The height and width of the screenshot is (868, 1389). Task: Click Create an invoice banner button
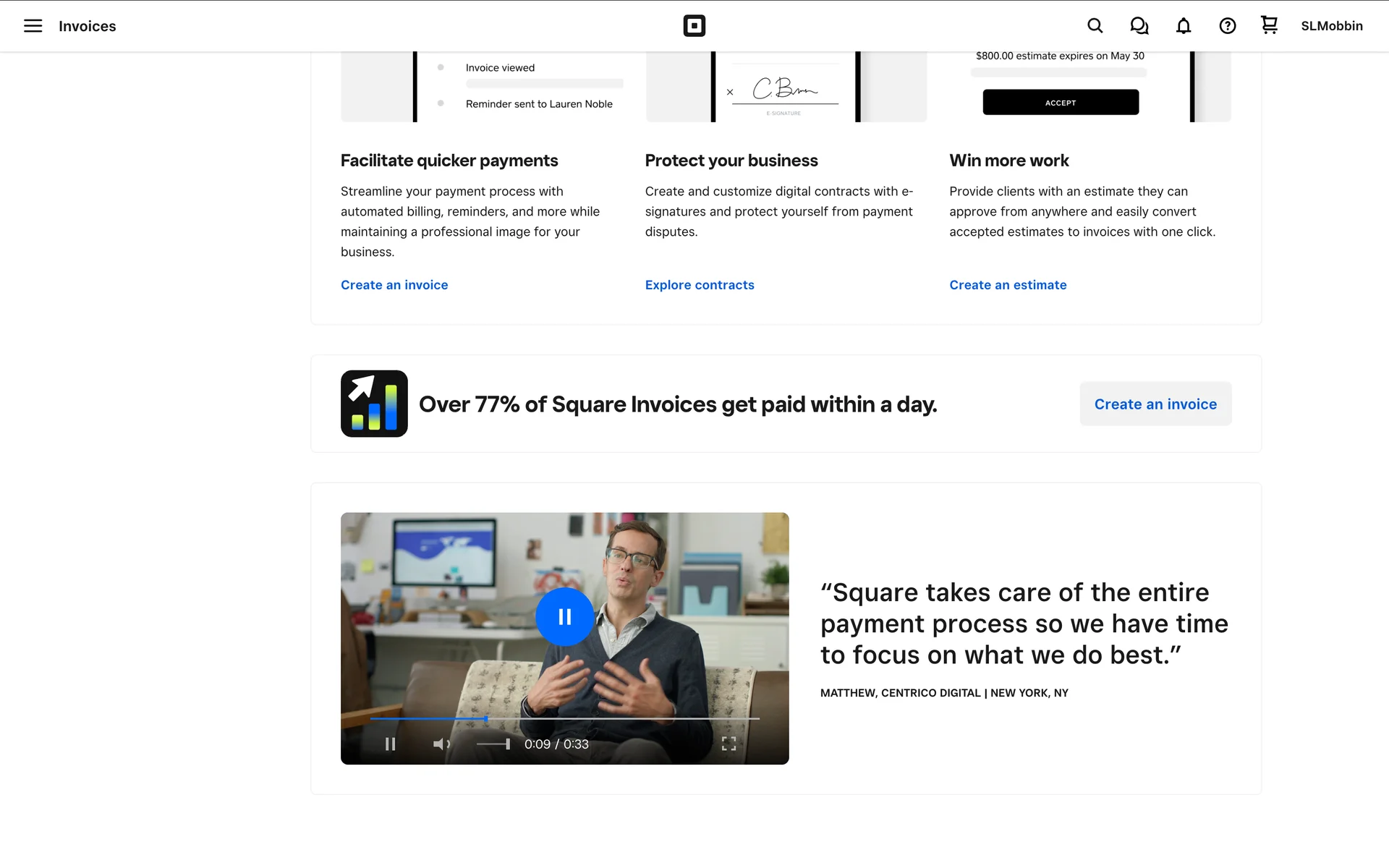click(x=1155, y=404)
